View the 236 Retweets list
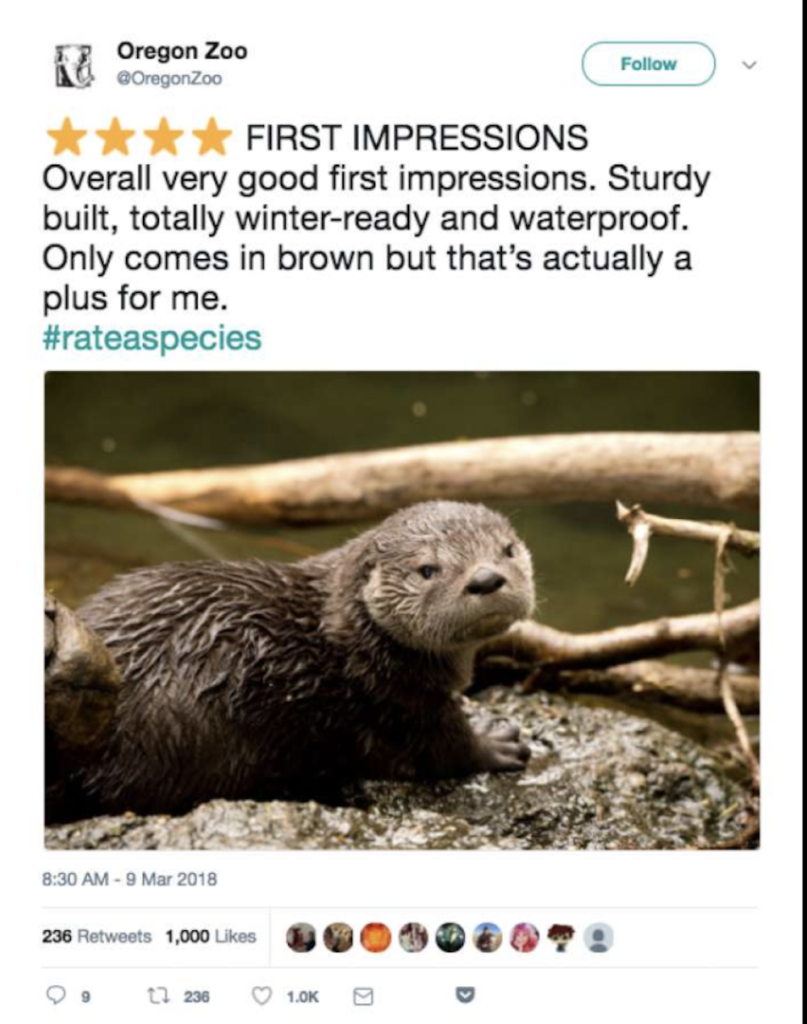 coord(97,936)
